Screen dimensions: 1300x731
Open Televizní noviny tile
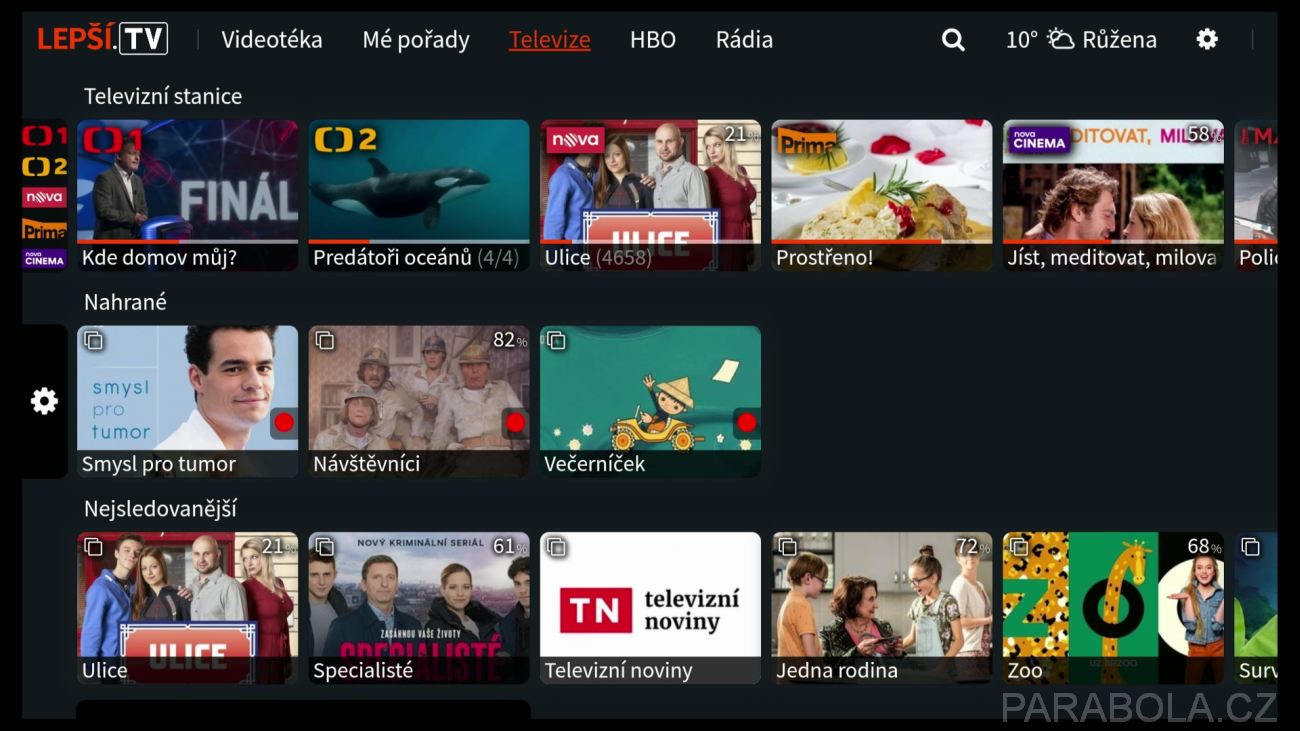tap(651, 608)
